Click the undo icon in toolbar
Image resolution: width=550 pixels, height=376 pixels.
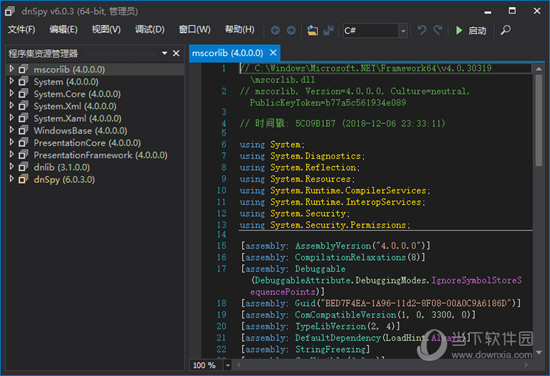click(422, 30)
